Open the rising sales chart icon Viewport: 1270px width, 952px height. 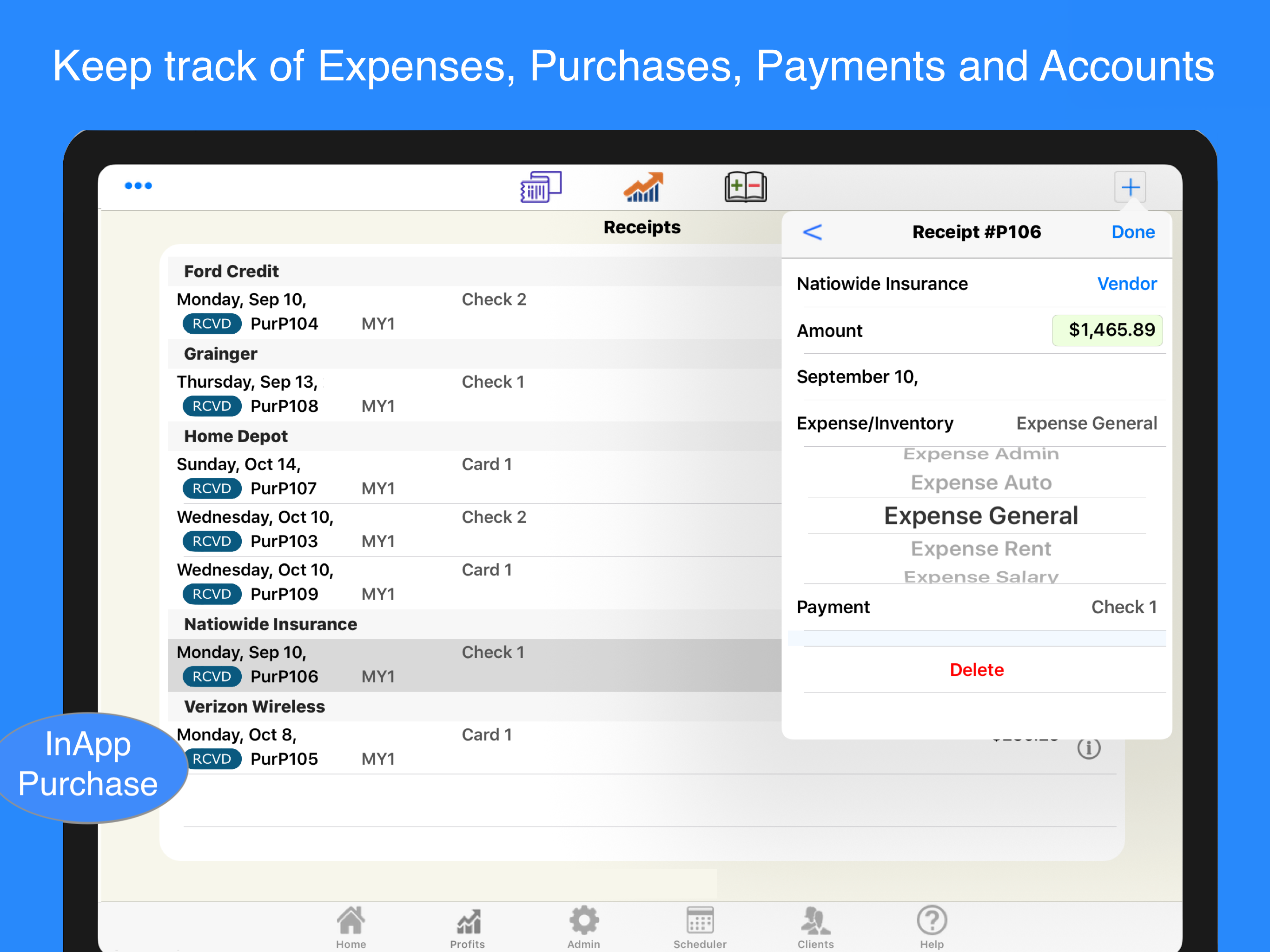(x=643, y=186)
